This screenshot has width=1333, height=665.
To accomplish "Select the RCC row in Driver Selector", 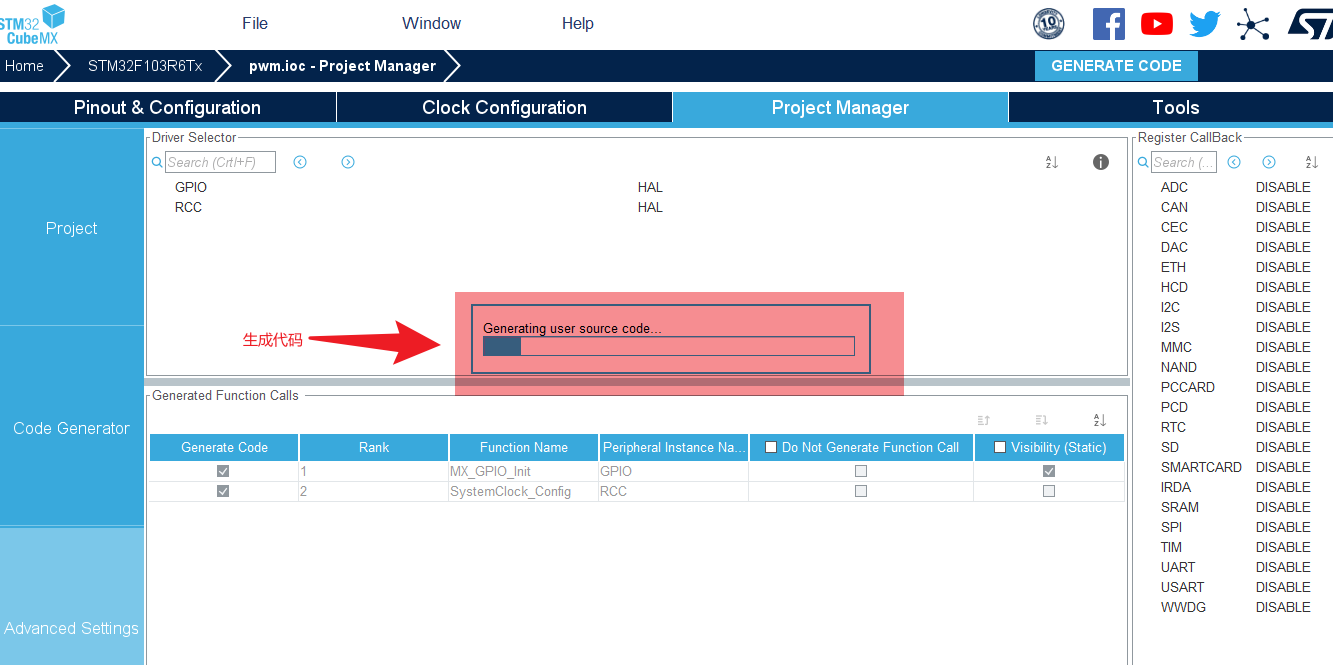I will click(x=636, y=207).
